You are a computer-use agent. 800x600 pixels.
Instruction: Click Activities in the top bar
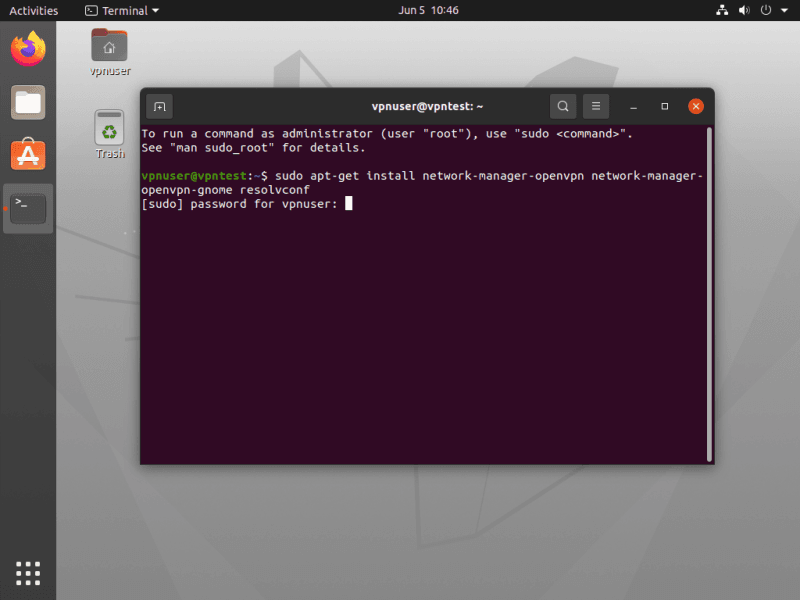pyautogui.click(x=34, y=11)
